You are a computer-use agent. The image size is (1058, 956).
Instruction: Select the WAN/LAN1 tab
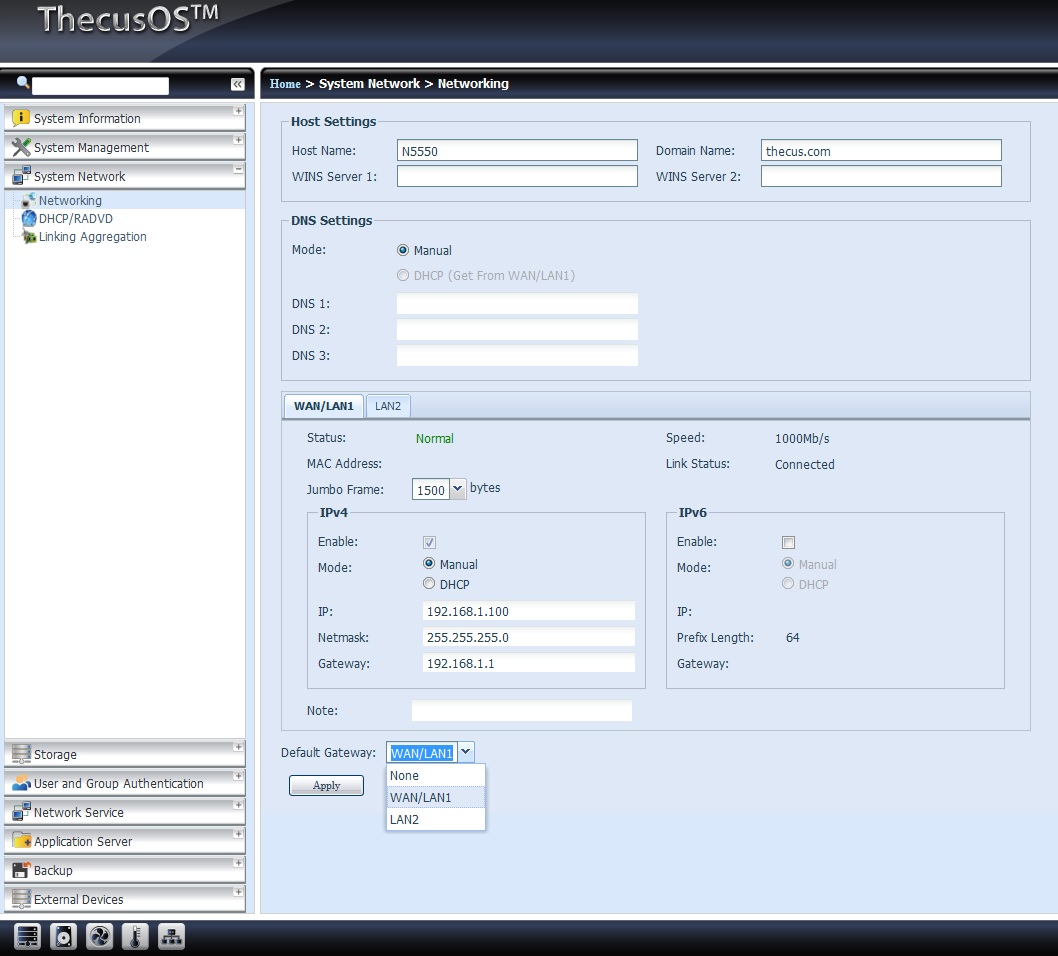323,406
